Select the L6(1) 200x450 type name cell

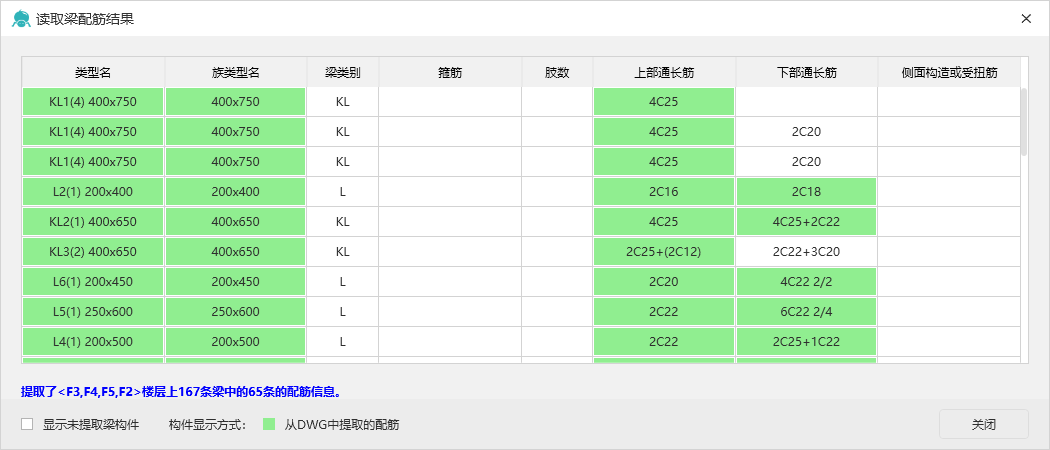[x=93, y=282]
